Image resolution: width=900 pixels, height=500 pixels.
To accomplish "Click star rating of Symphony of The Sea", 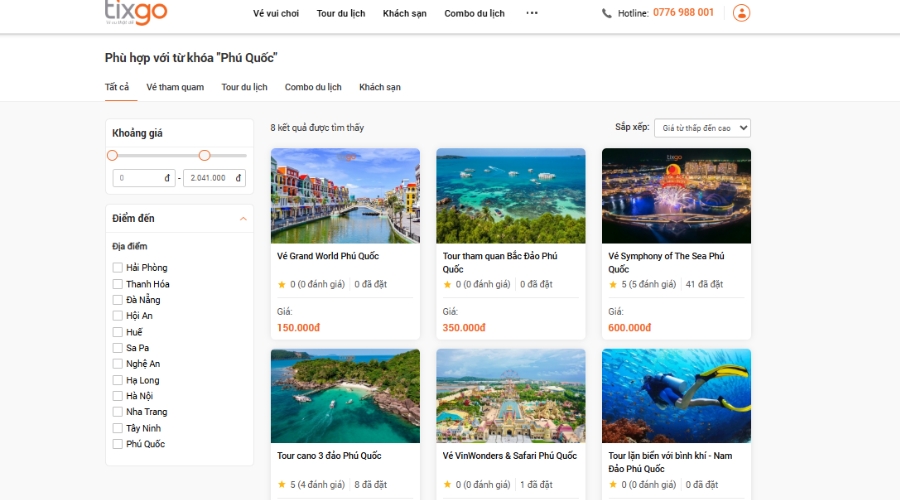I will pos(613,284).
